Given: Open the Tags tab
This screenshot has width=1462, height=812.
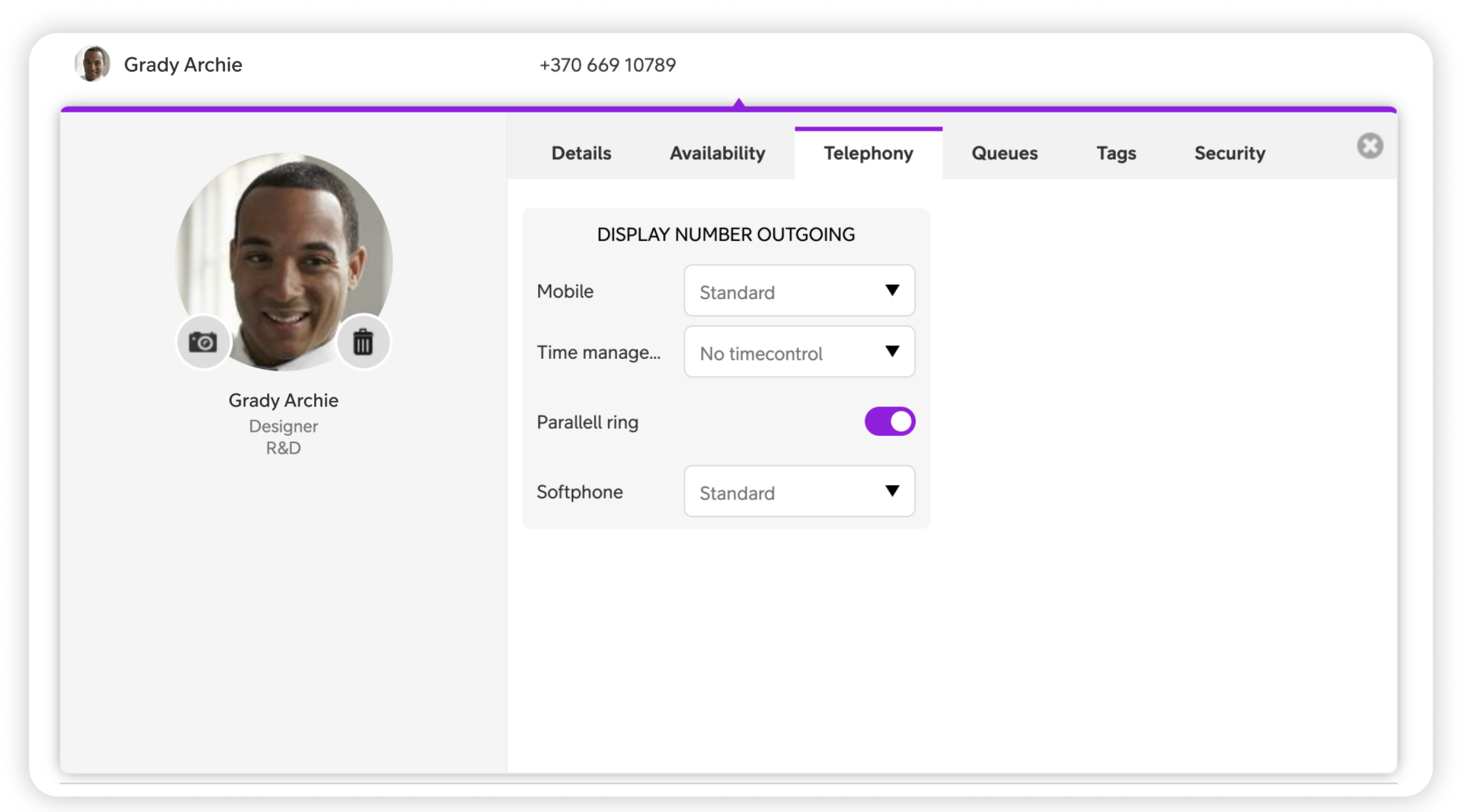Looking at the screenshot, I should pos(1116,153).
